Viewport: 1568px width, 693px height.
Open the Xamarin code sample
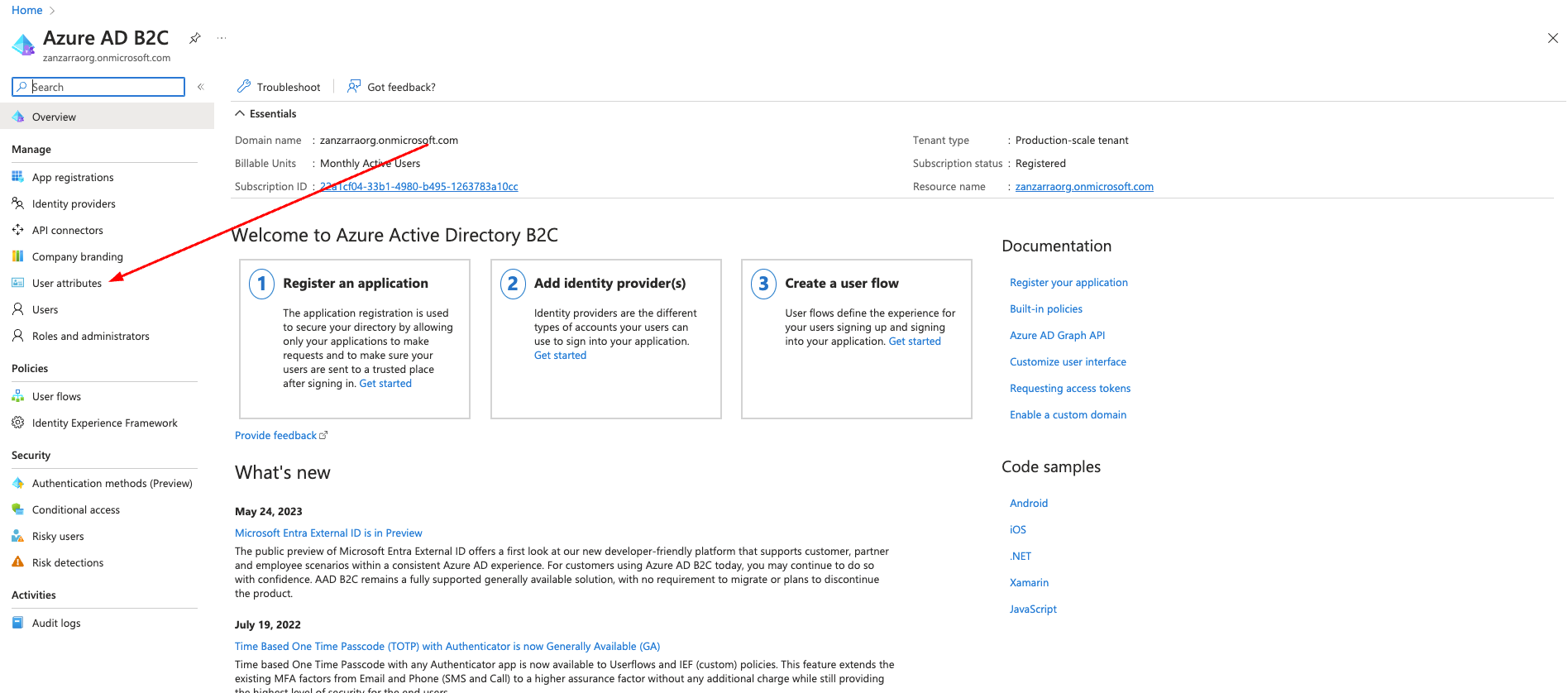coord(1029,583)
